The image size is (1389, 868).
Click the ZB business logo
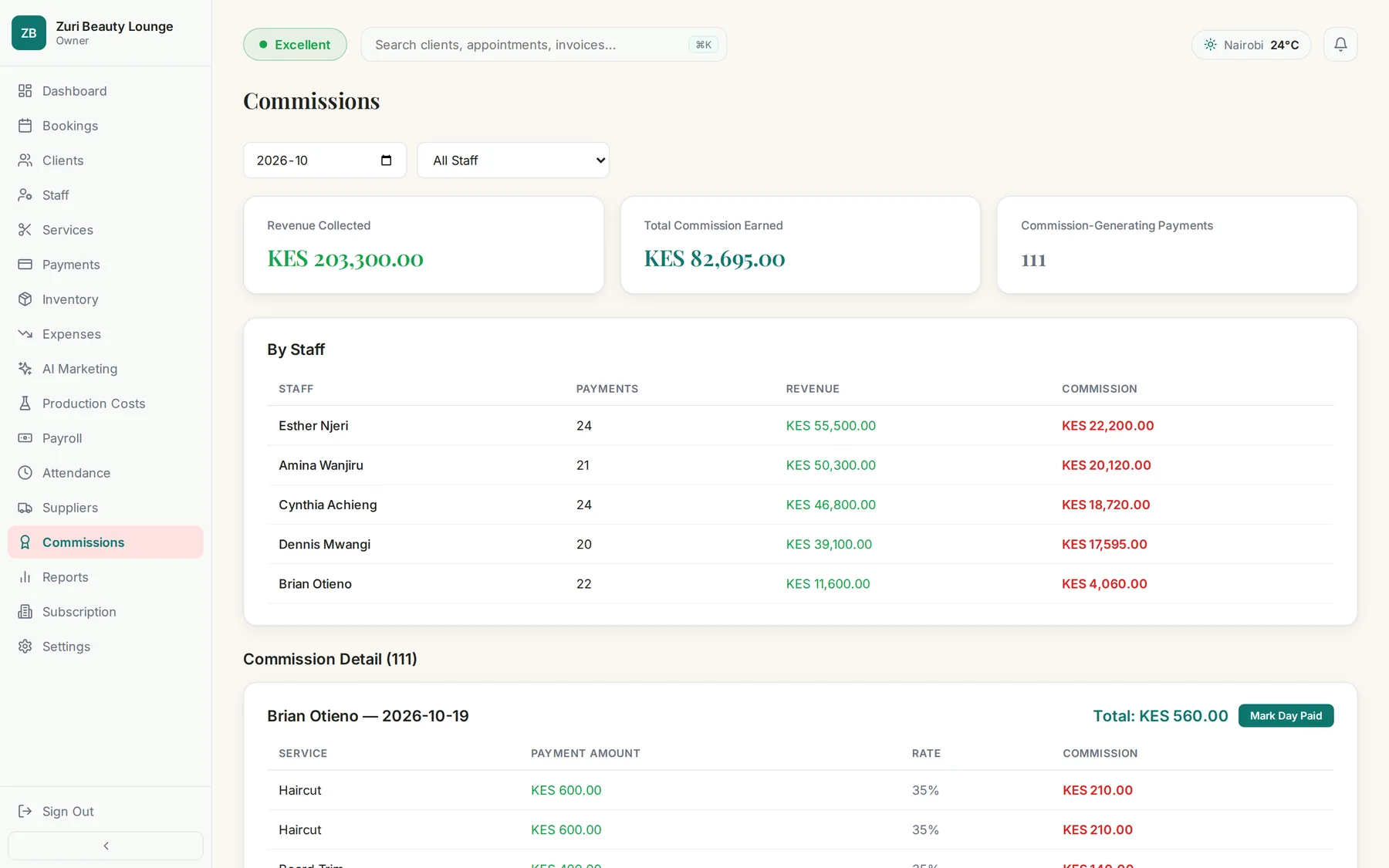(29, 33)
